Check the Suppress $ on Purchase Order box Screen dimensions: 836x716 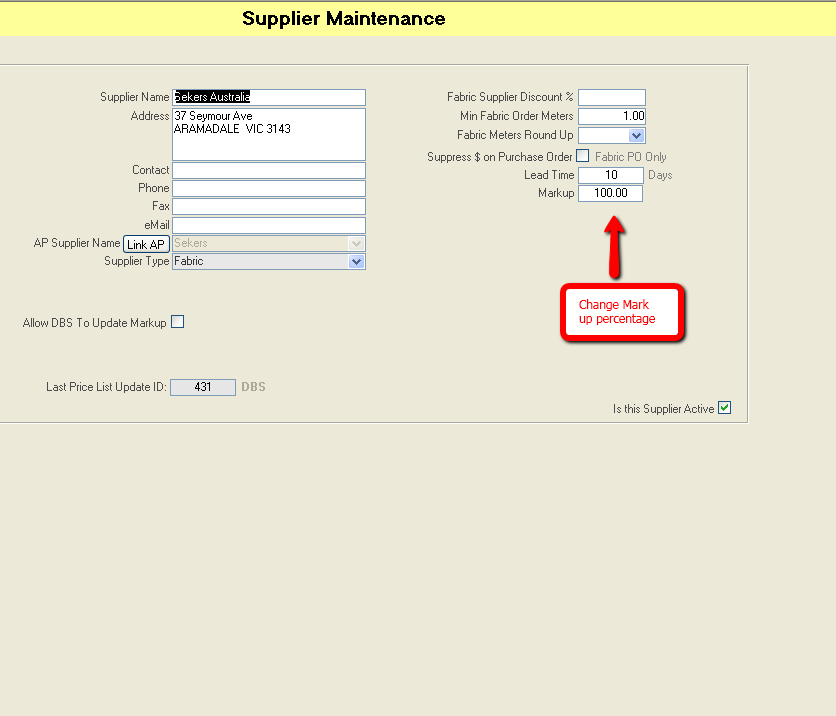tap(583, 156)
